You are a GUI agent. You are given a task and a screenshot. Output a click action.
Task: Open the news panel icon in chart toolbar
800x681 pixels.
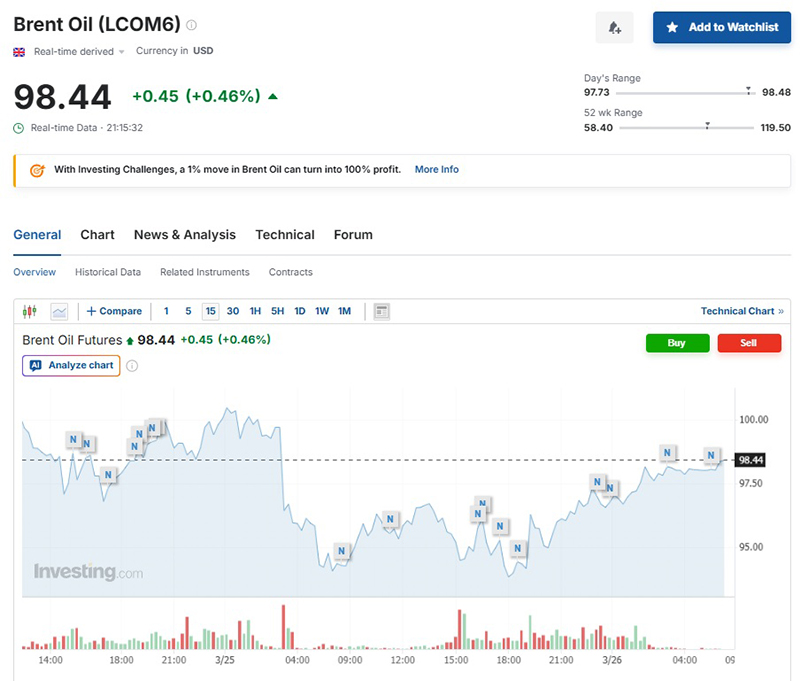pos(381,311)
